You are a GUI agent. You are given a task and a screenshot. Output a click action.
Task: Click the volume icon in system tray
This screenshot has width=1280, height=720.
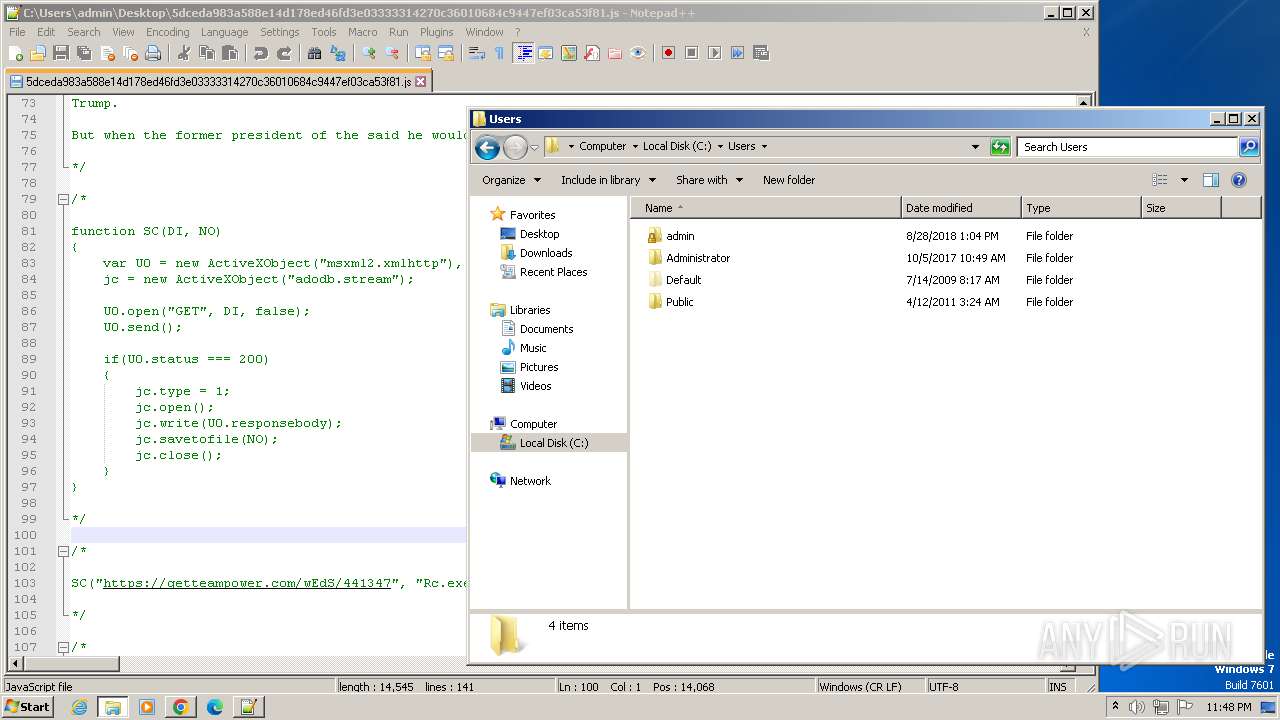pyautogui.click(x=1137, y=707)
